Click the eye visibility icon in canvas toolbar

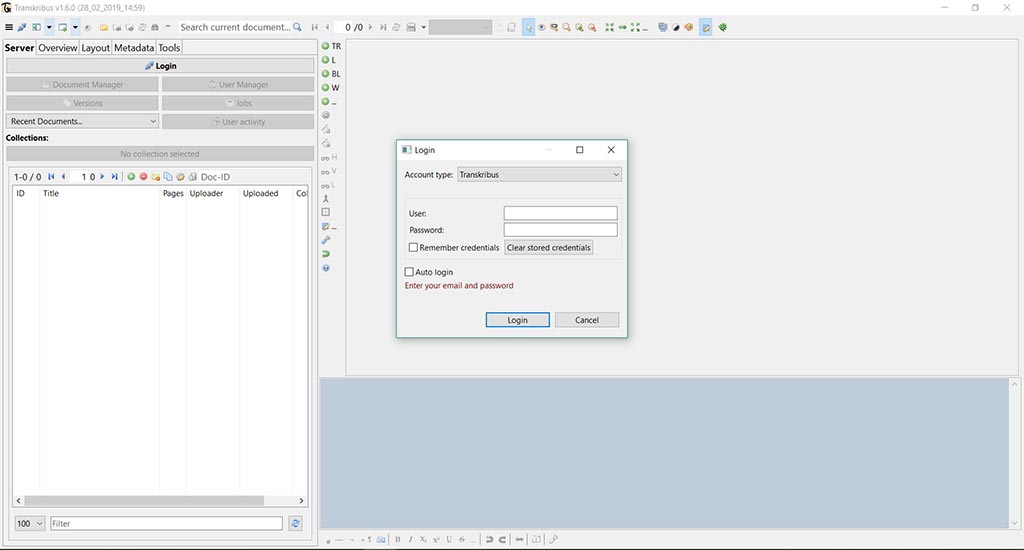click(x=541, y=27)
